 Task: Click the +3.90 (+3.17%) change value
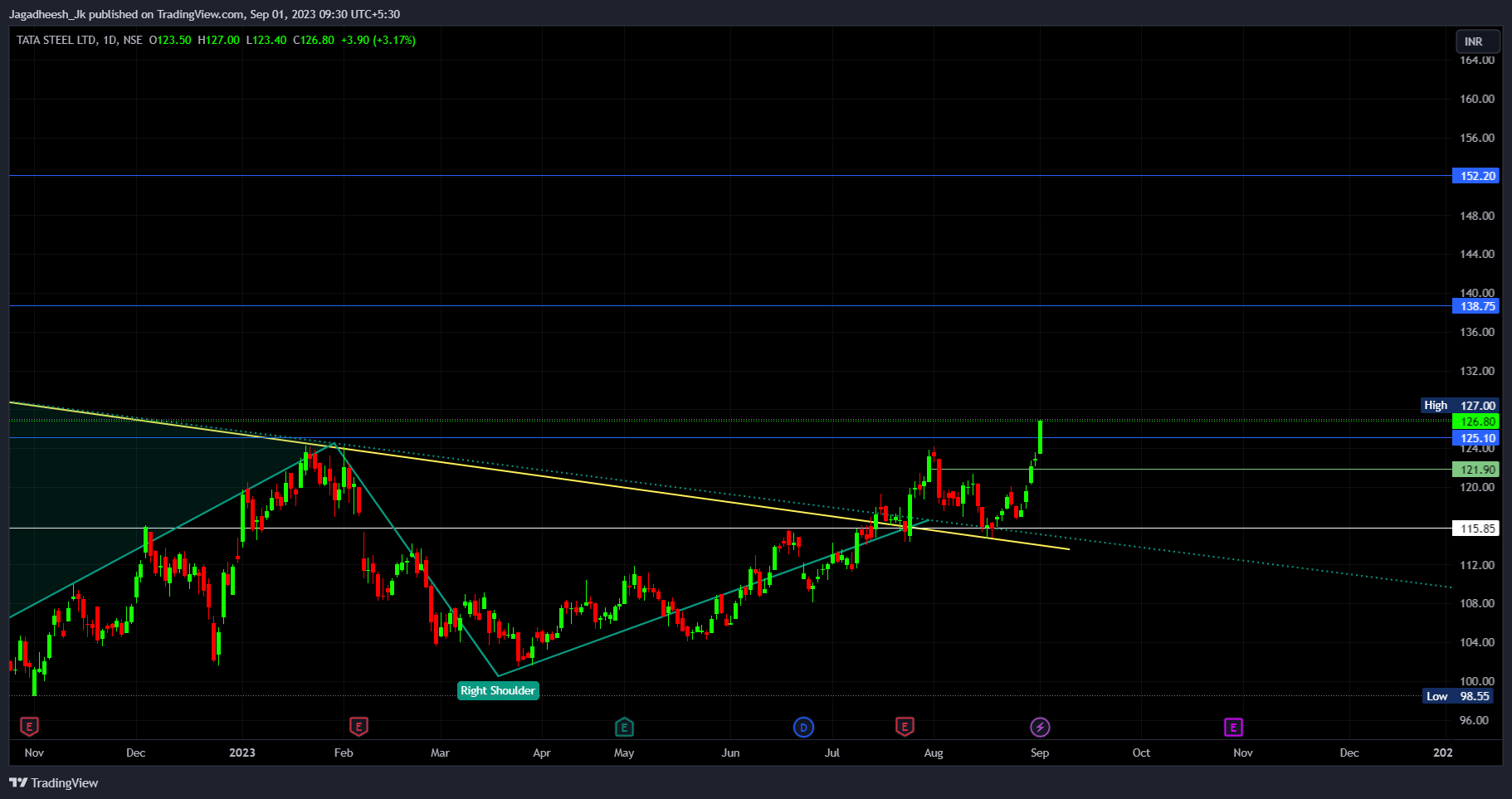[378, 40]
